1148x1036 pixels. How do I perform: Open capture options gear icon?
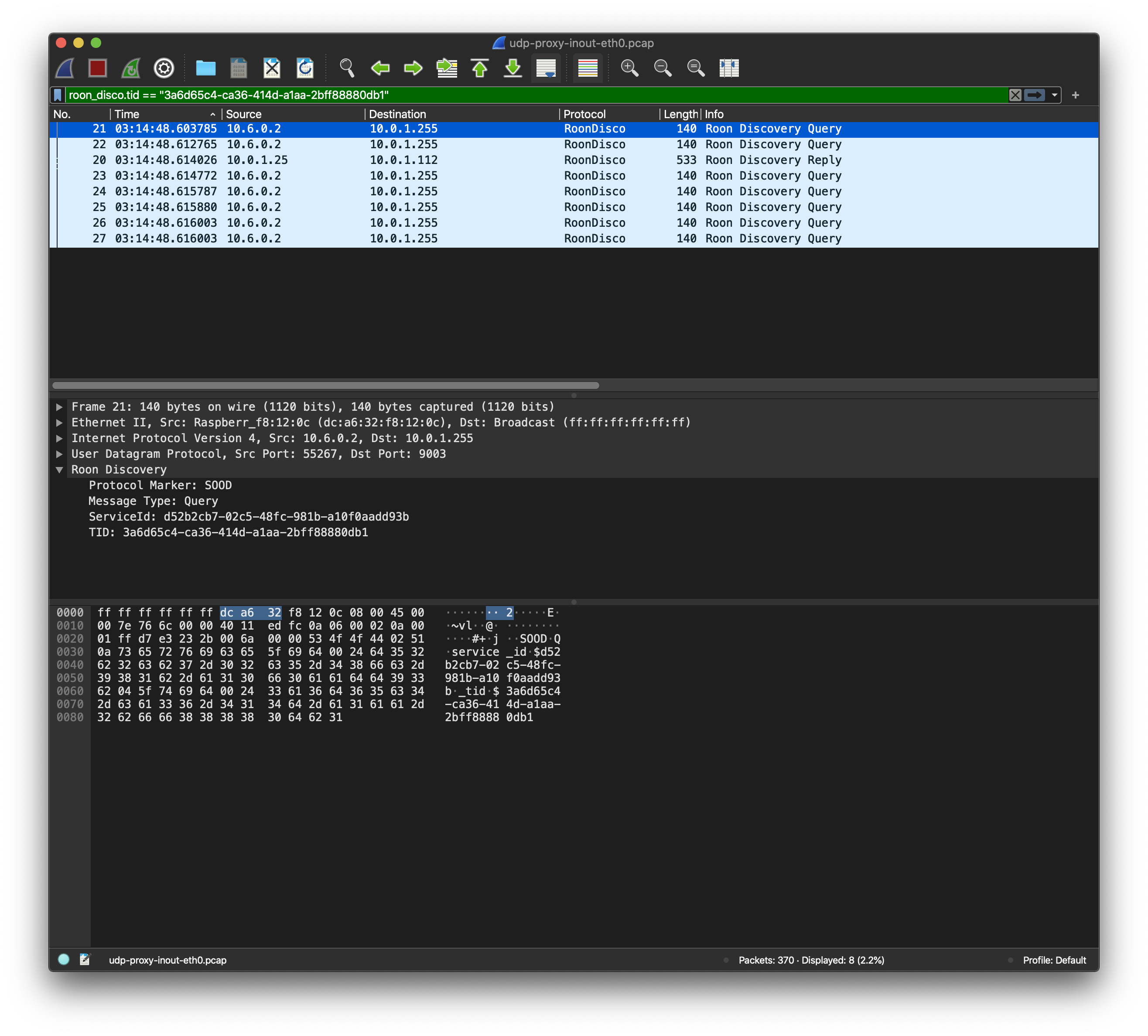[164, 68]
